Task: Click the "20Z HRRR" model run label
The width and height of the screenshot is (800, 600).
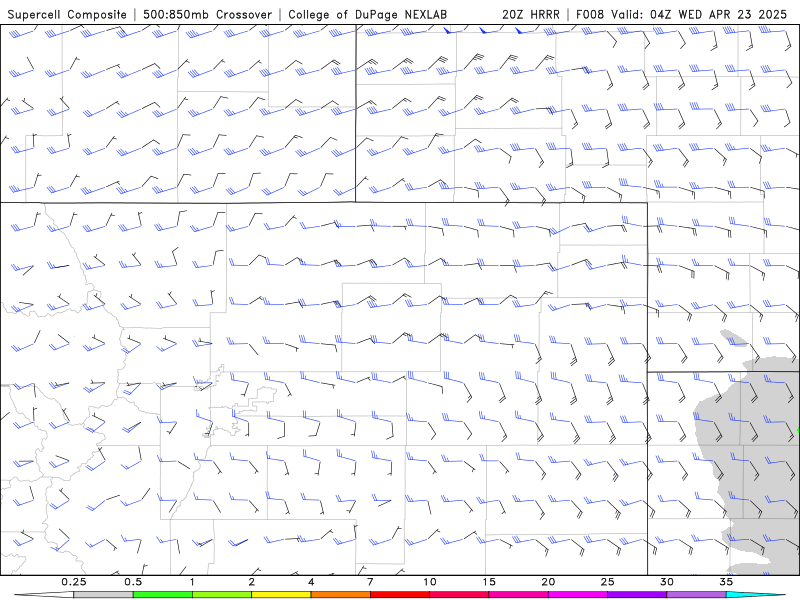Action: click(531, 14)
